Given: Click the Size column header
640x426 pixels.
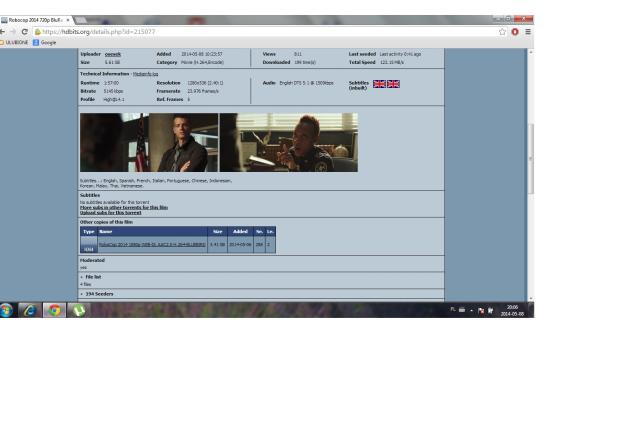Looking at the screenshot, I should tap(218, 231).
